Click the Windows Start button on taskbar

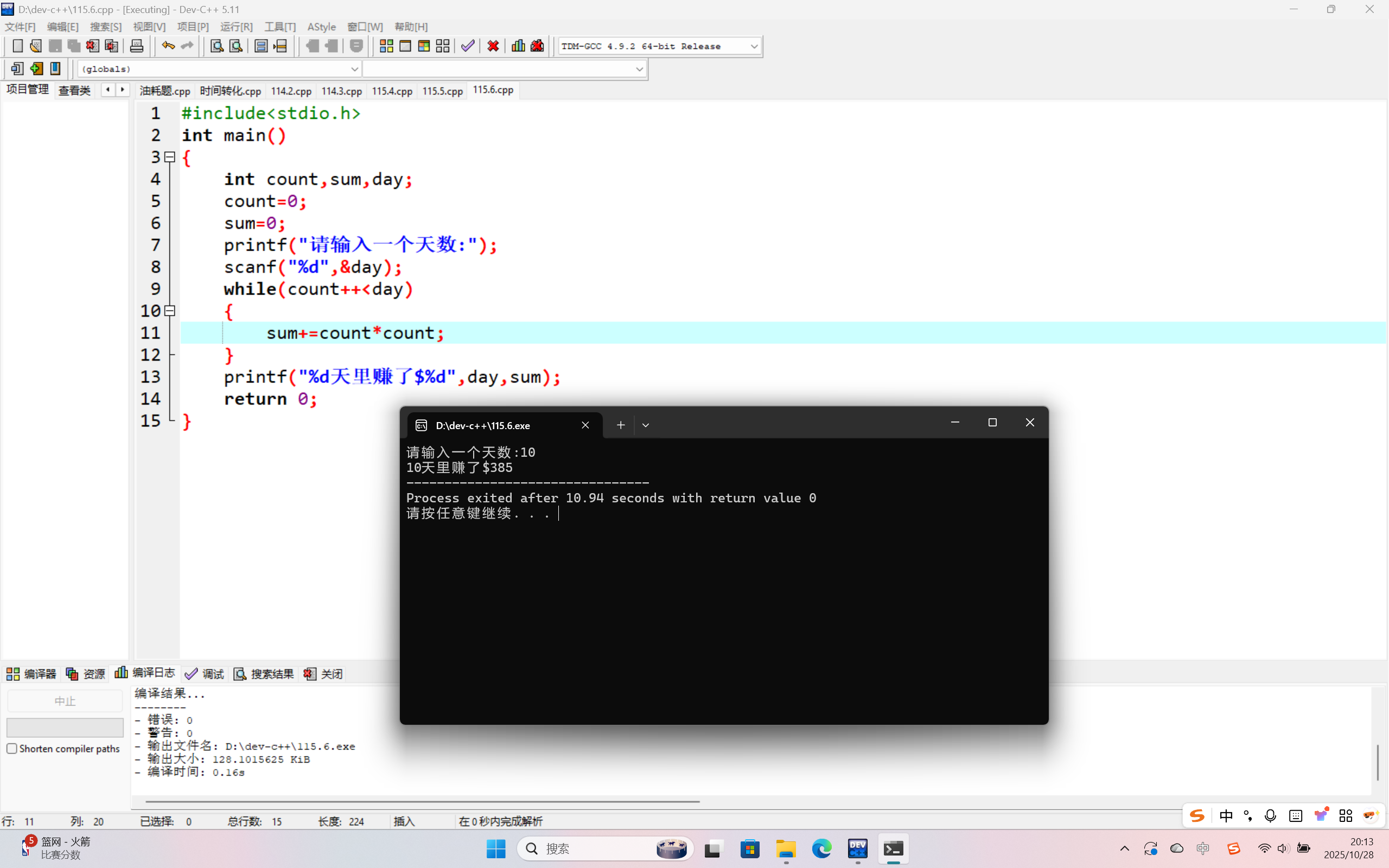pyautogui.click(x=496, y=848)
